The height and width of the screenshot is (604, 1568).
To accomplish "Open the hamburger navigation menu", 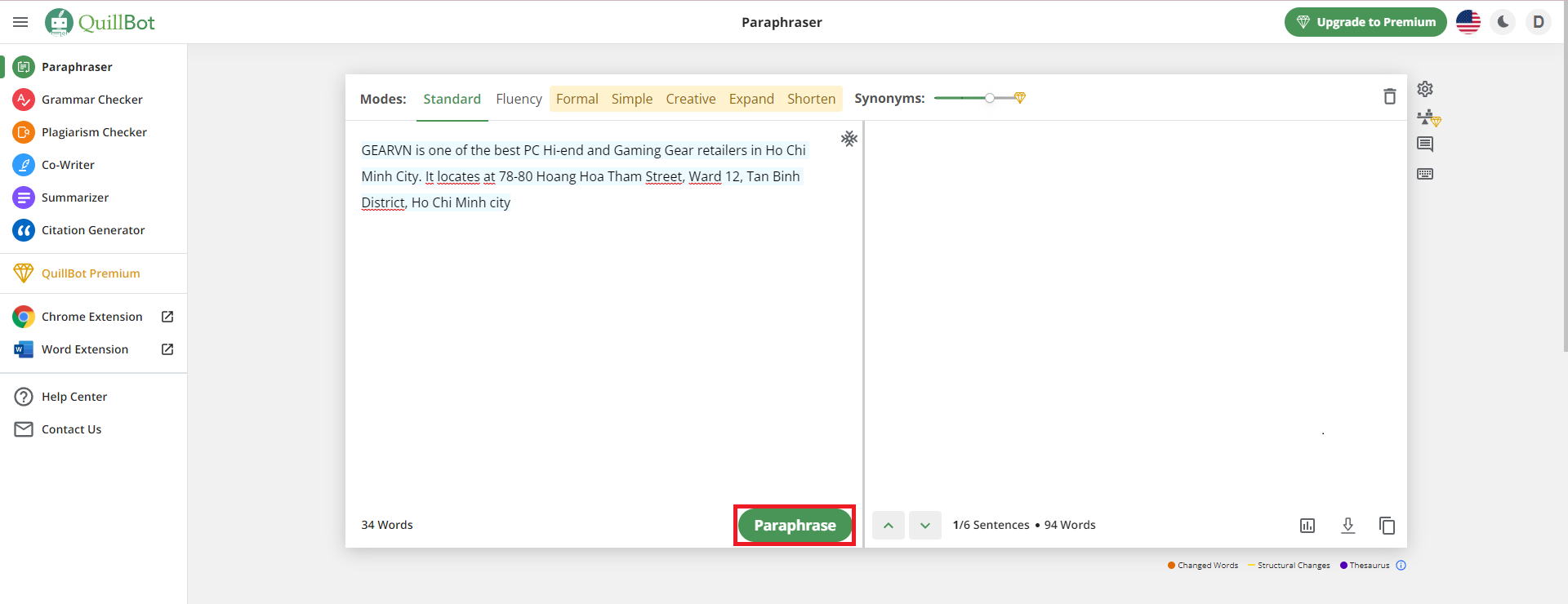I will [20, 22].
